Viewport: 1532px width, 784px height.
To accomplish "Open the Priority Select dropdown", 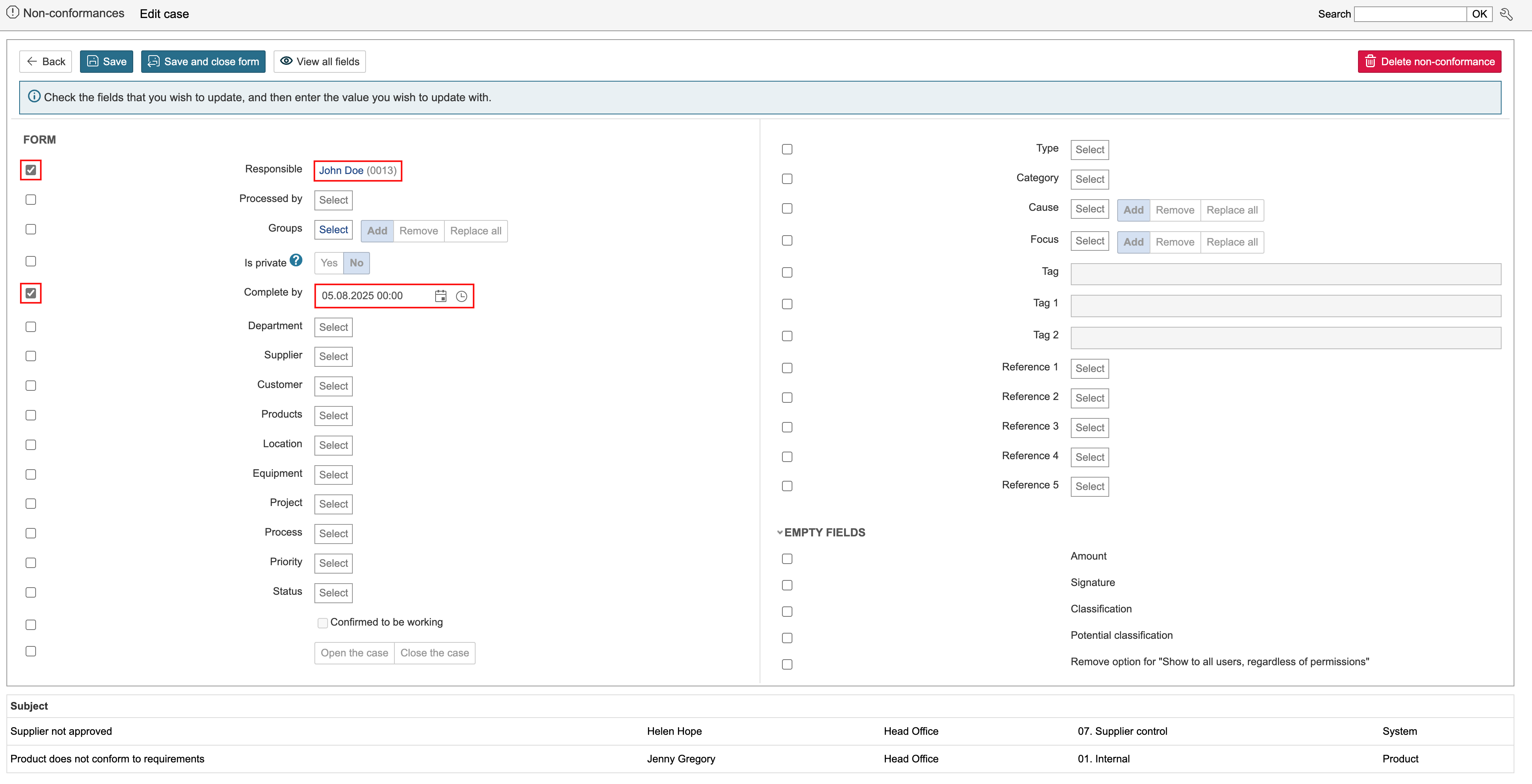I will pyautogui.click(x=333, y=563).
